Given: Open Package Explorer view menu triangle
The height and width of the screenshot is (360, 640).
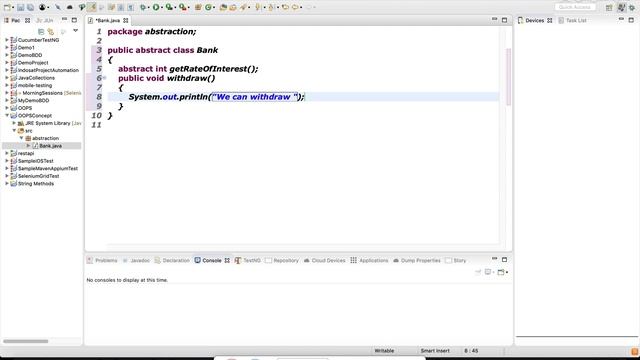Looking at the screenshot, I should point(76,31).
